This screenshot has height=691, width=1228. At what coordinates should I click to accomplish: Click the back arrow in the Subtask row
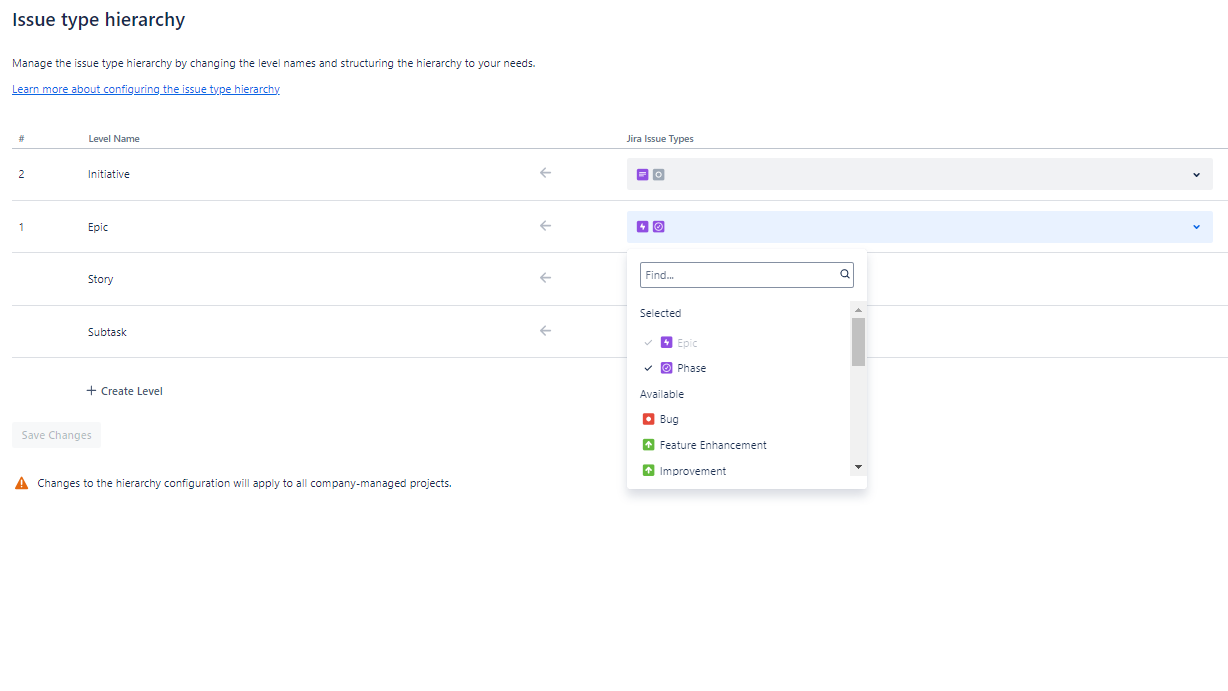pos(545,331)
